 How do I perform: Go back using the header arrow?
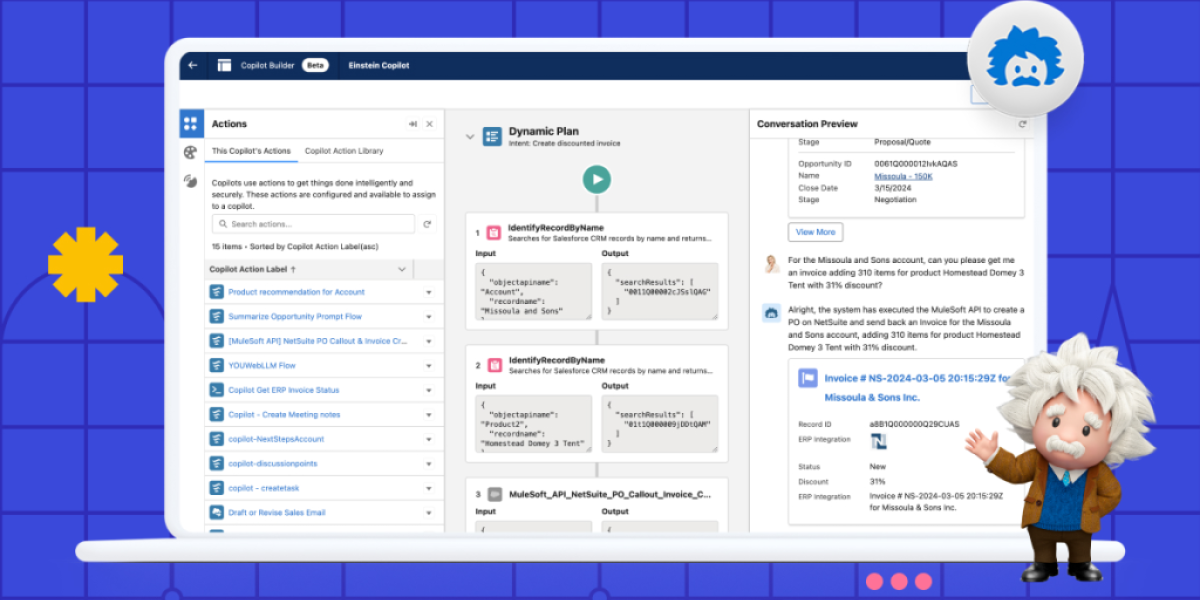(x=193, y=66)
